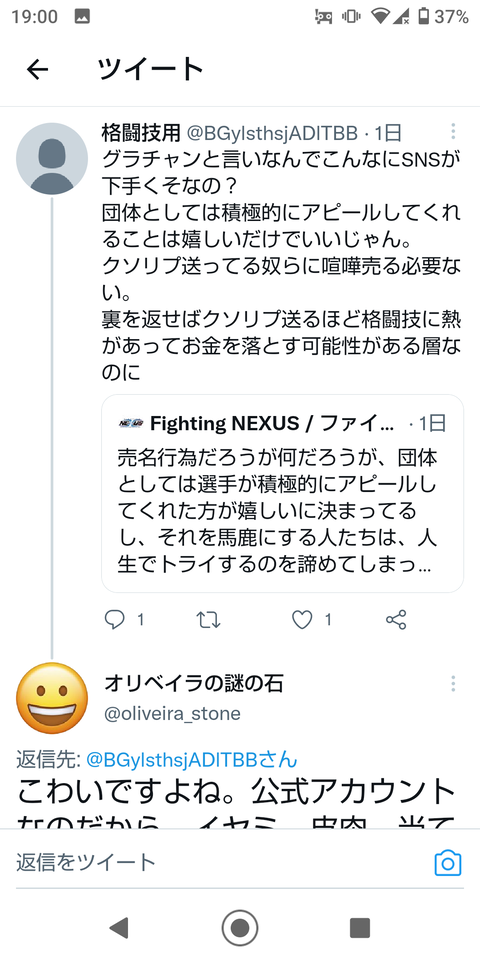Tap the retweet arrows icon
The height and width of the screenshot is (960, 480).
click(209, 620)
